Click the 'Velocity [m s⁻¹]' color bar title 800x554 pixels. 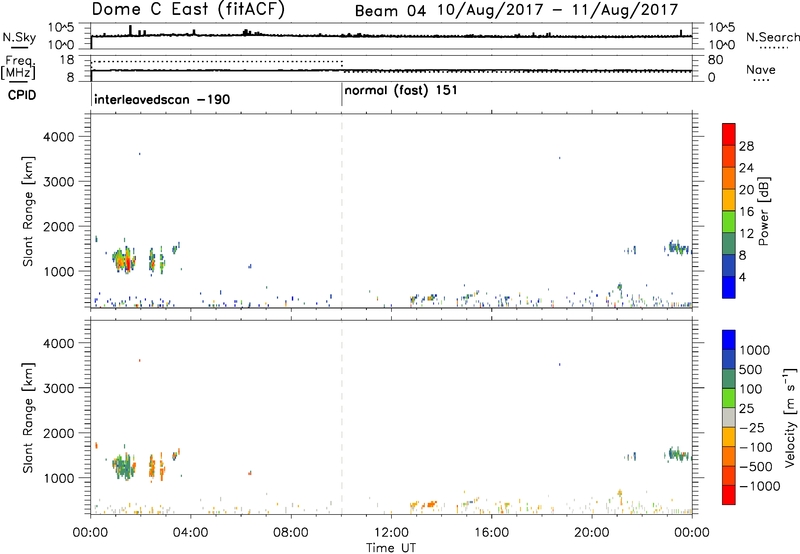point(790,417)
